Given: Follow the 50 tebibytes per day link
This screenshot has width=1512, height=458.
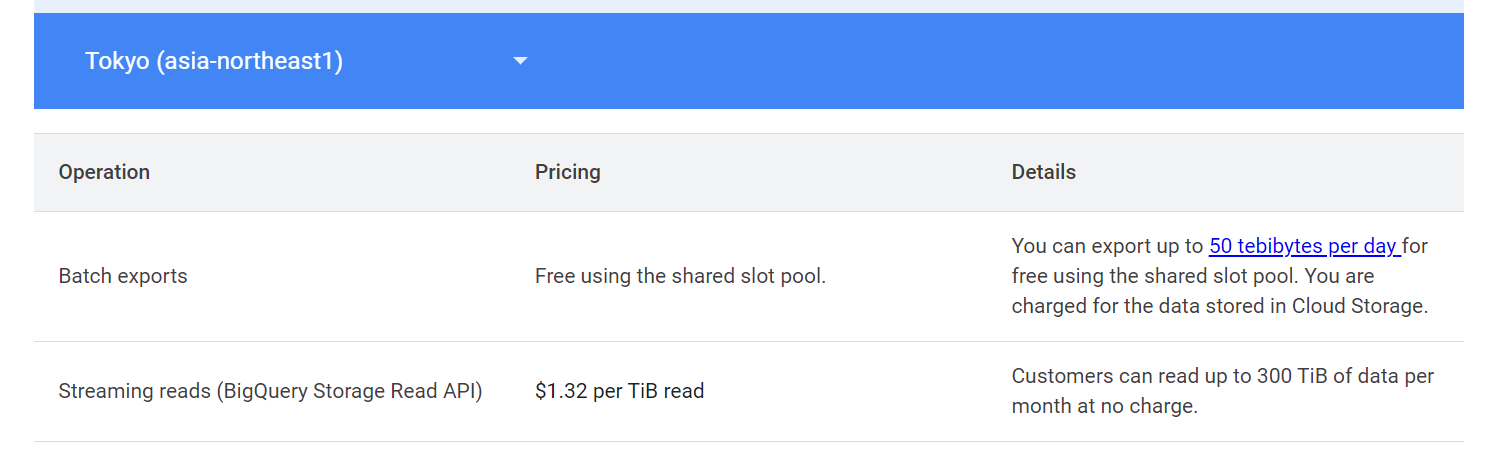Looking at the screenshot, I should 1305,246.
